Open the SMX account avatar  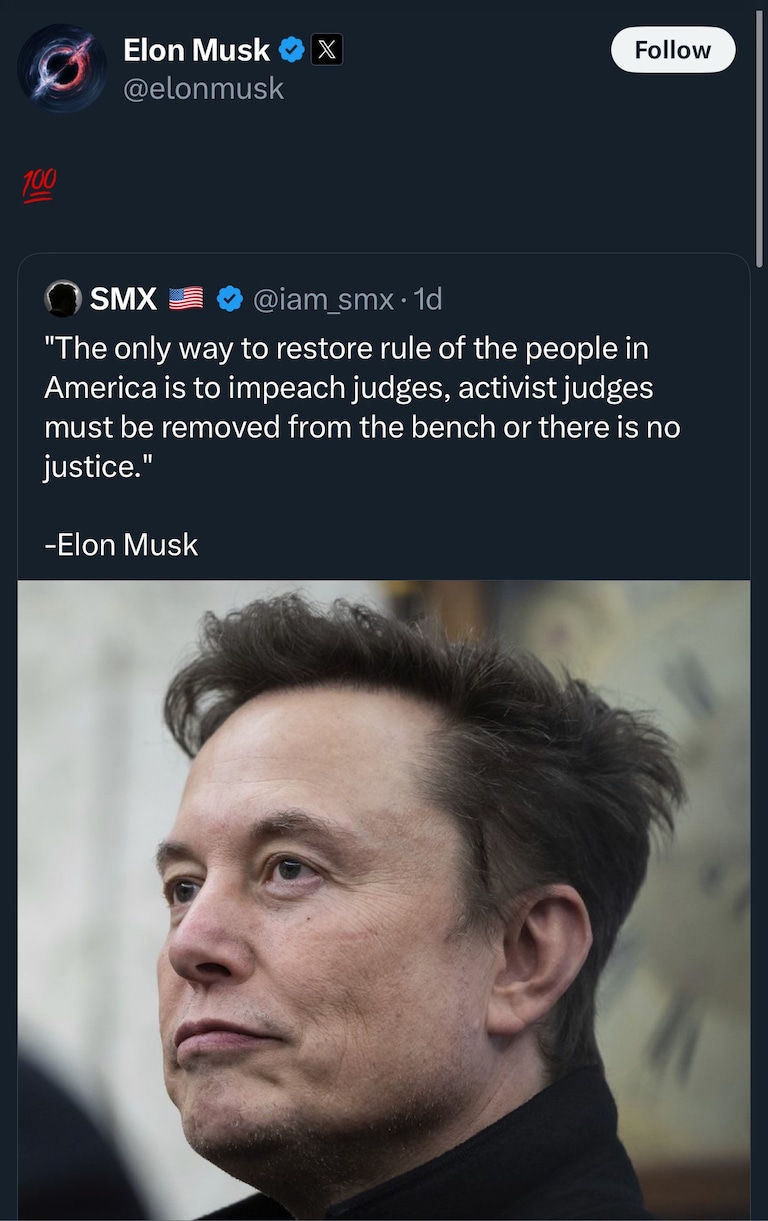(x=64, y=298)
